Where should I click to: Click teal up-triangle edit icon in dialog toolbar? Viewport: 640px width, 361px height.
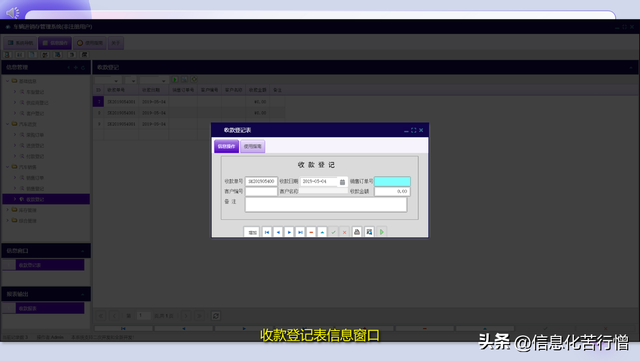coord(322,232)
